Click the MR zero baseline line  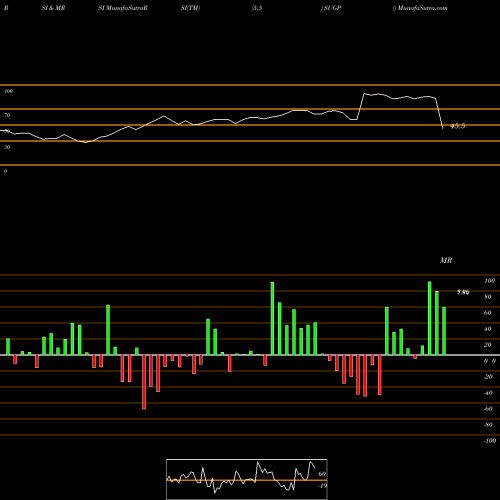click(250, 355)
